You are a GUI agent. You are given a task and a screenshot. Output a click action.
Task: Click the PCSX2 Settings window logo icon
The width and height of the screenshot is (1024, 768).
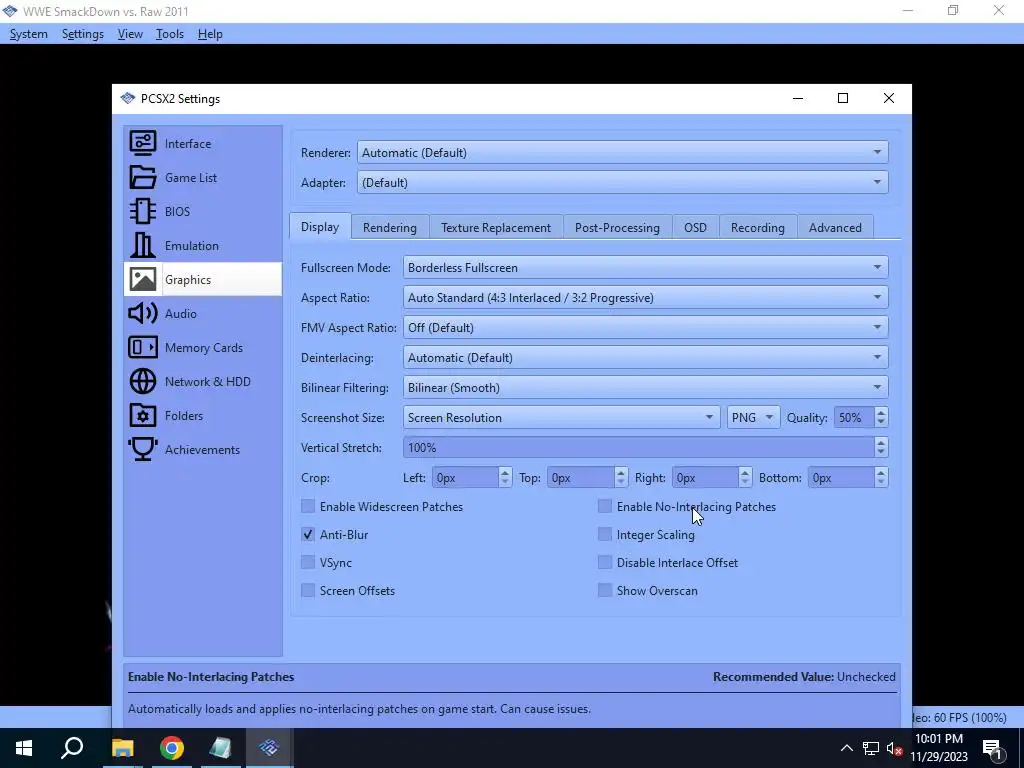127,99
